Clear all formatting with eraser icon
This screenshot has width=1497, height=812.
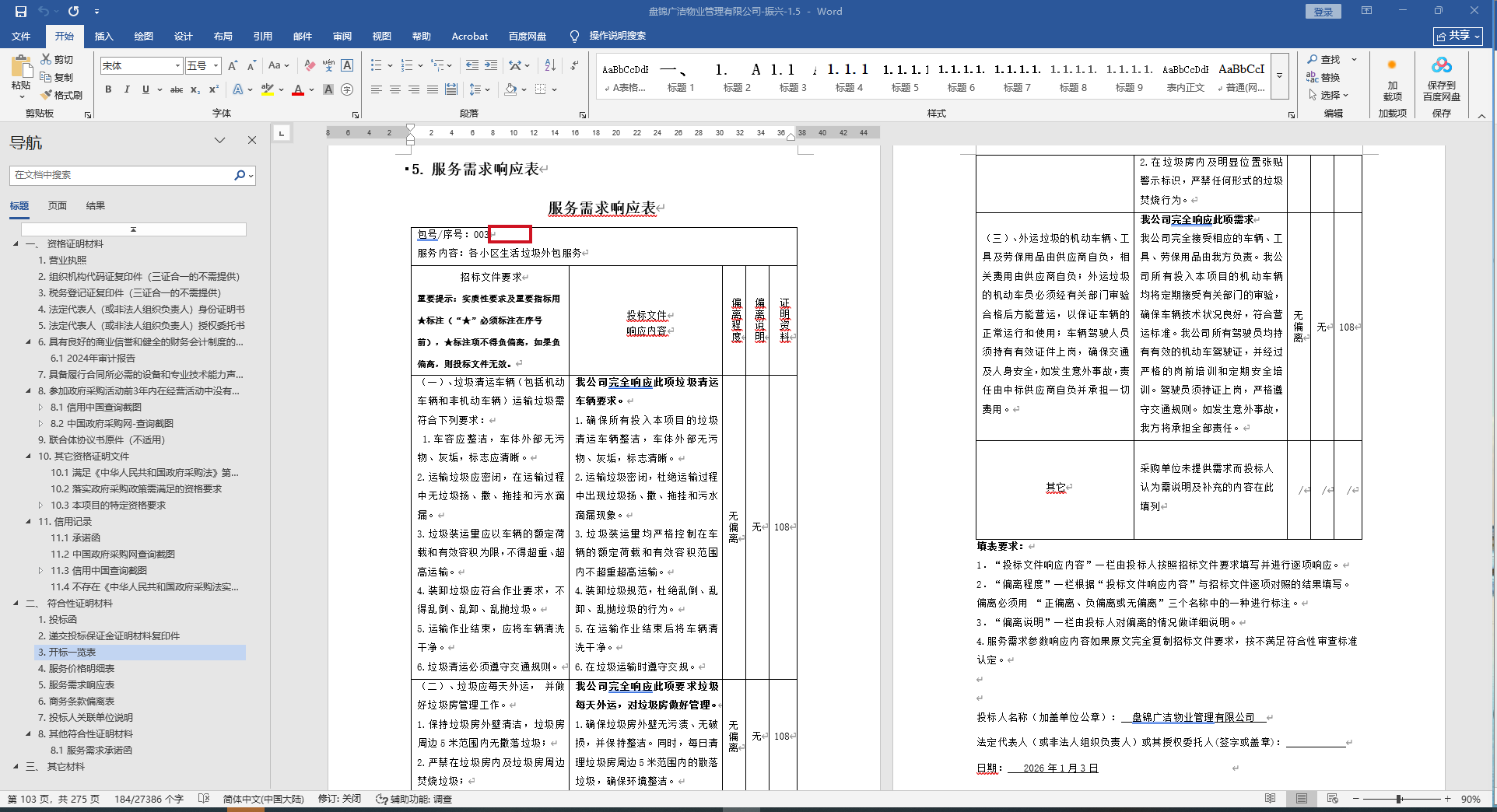[x=310, y=66]
